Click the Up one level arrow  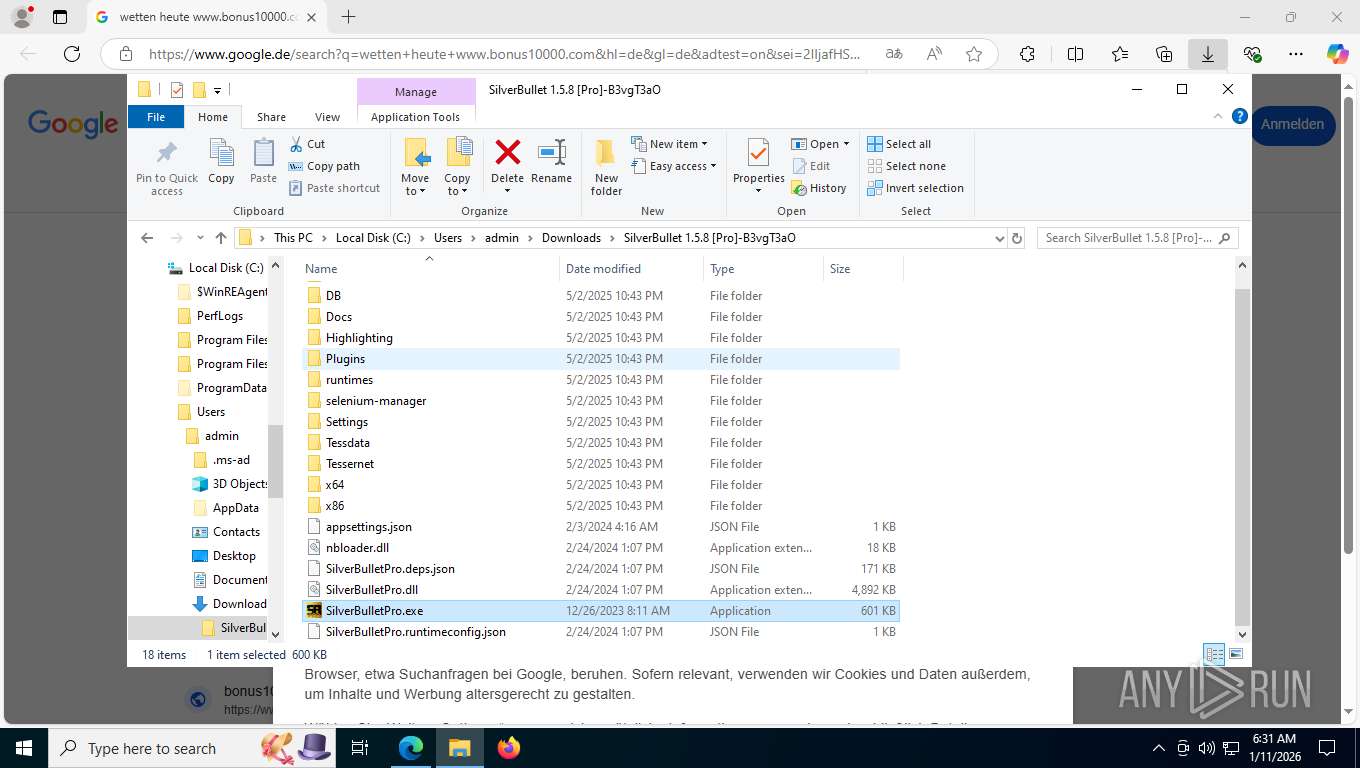click(221, 238)
